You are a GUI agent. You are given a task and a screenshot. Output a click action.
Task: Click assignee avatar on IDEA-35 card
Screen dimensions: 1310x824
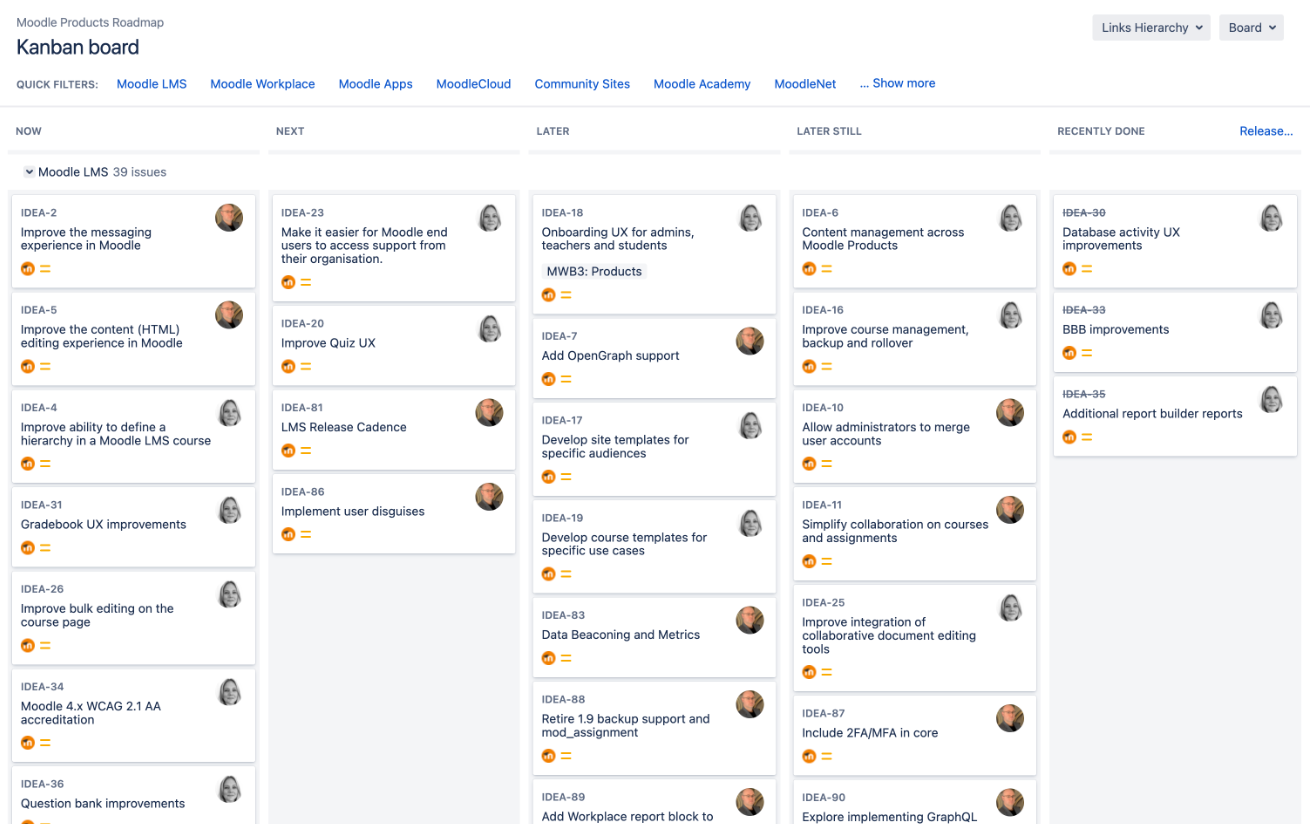1271,399
